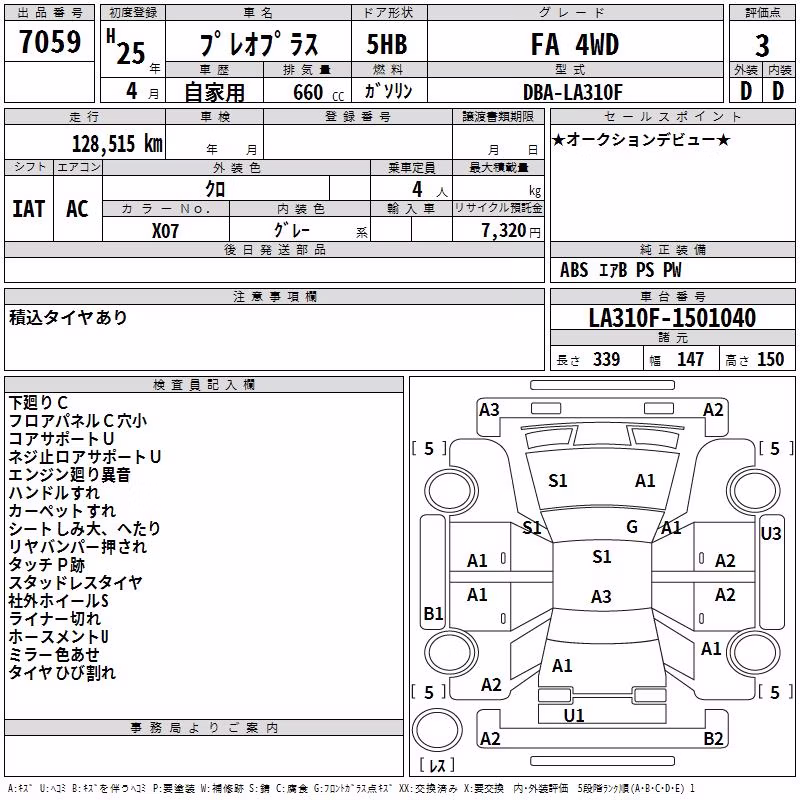
Task: Click the rear-left tire circle on diagram
Action: [x=451, y=653]
